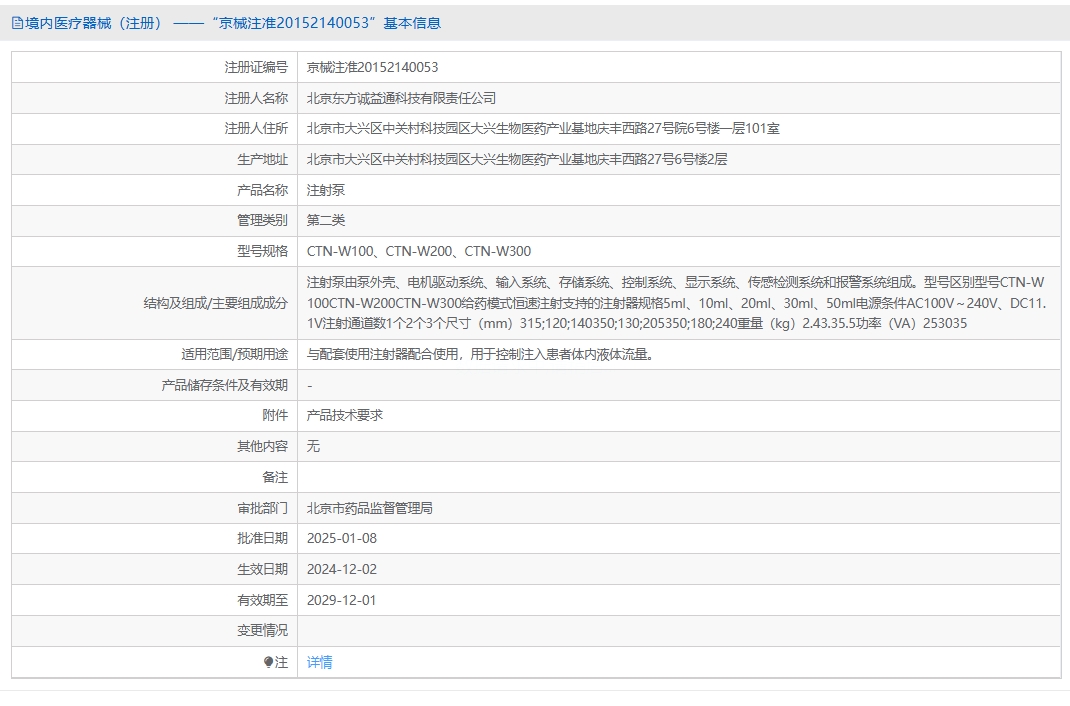
Task: Click other content value 无
Action: [313, 446]
